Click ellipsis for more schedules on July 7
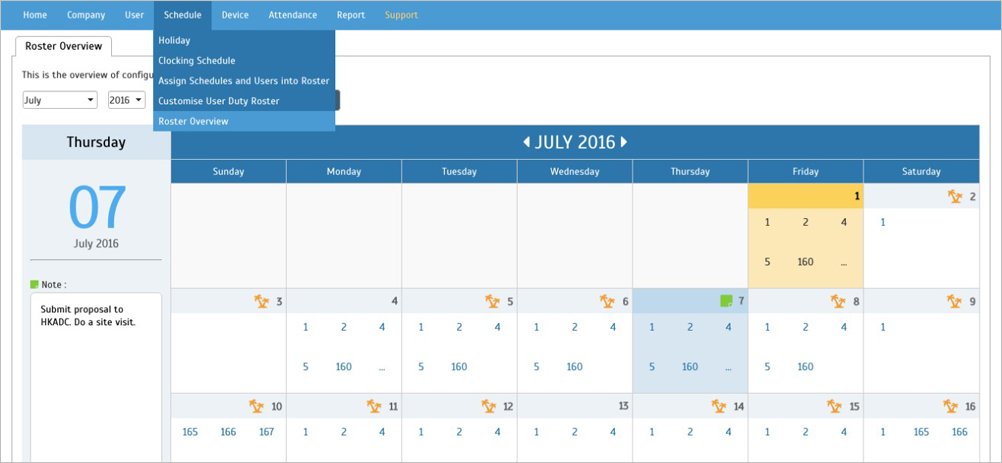The image size is (1002, 463). pyautogui.click(x=728, y=368)
